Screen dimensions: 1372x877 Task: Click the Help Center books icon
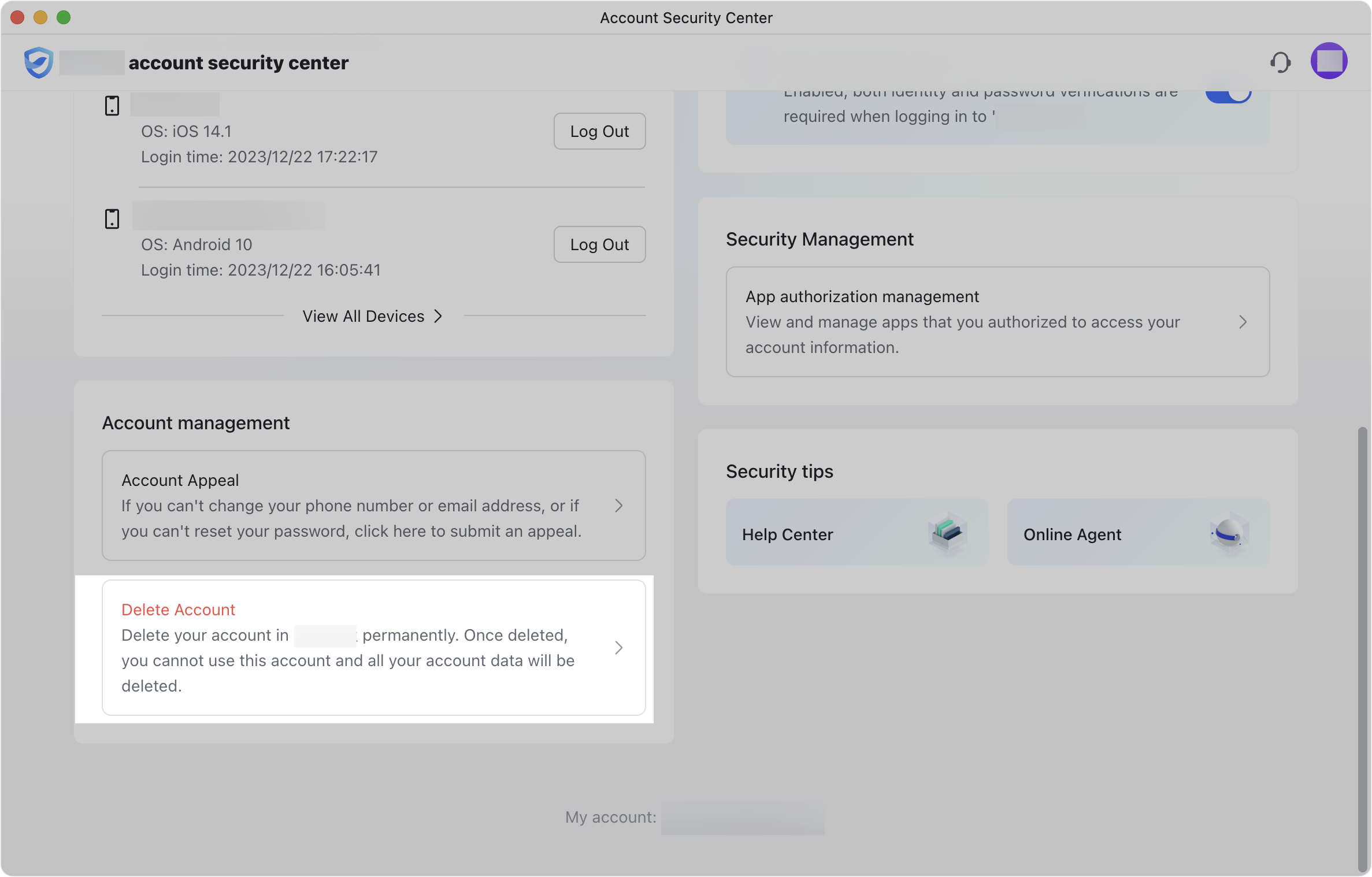pyautogui.click(x=947, y=533)
